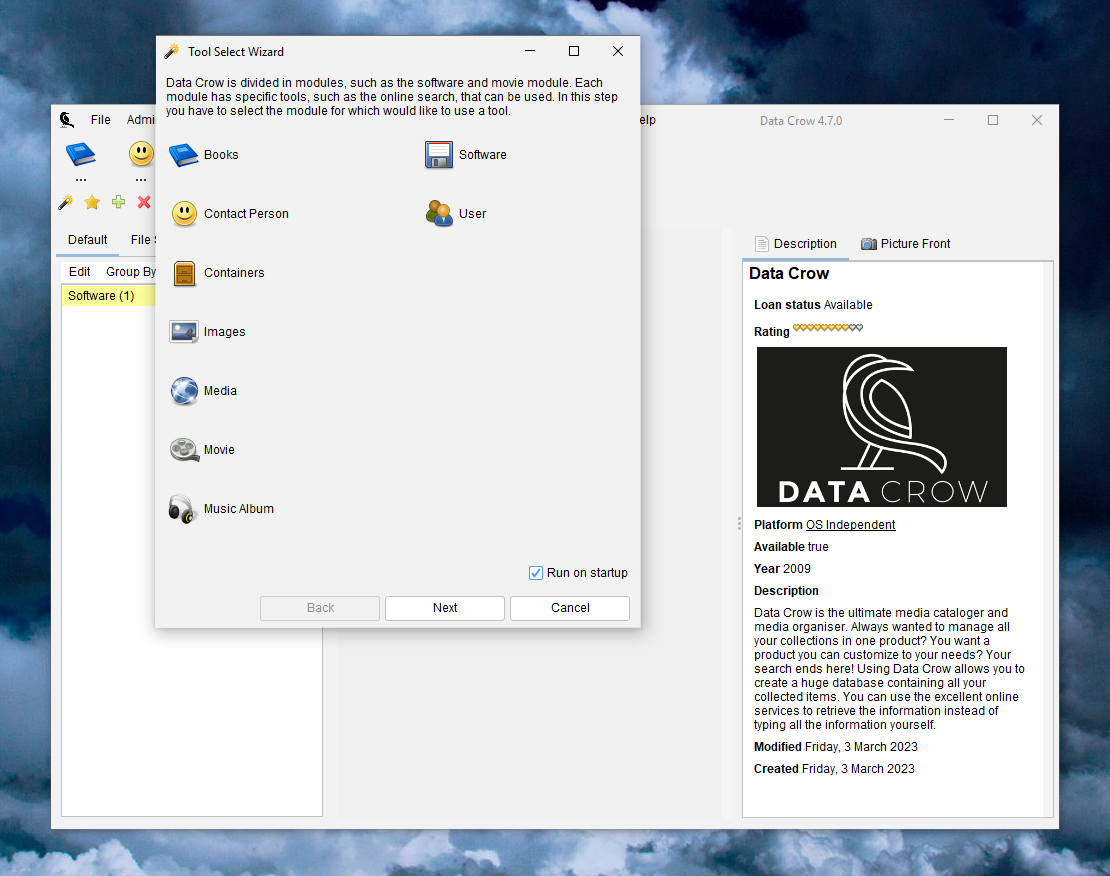The height and width of the screenshot is (876, 1110).
Task: Click the yellow star toolbar icon
Action: (92, 203)
